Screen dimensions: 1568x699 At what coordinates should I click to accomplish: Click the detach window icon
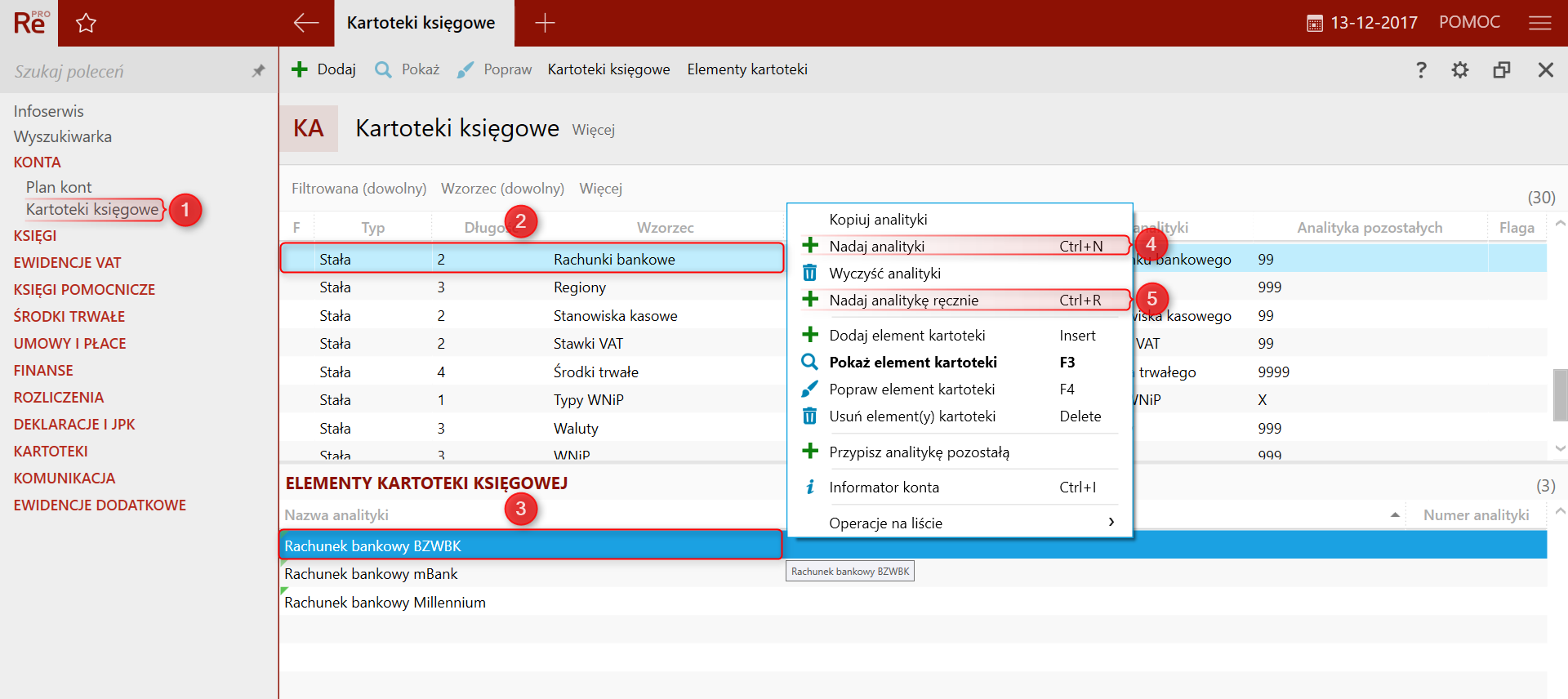coord(1501,70)
